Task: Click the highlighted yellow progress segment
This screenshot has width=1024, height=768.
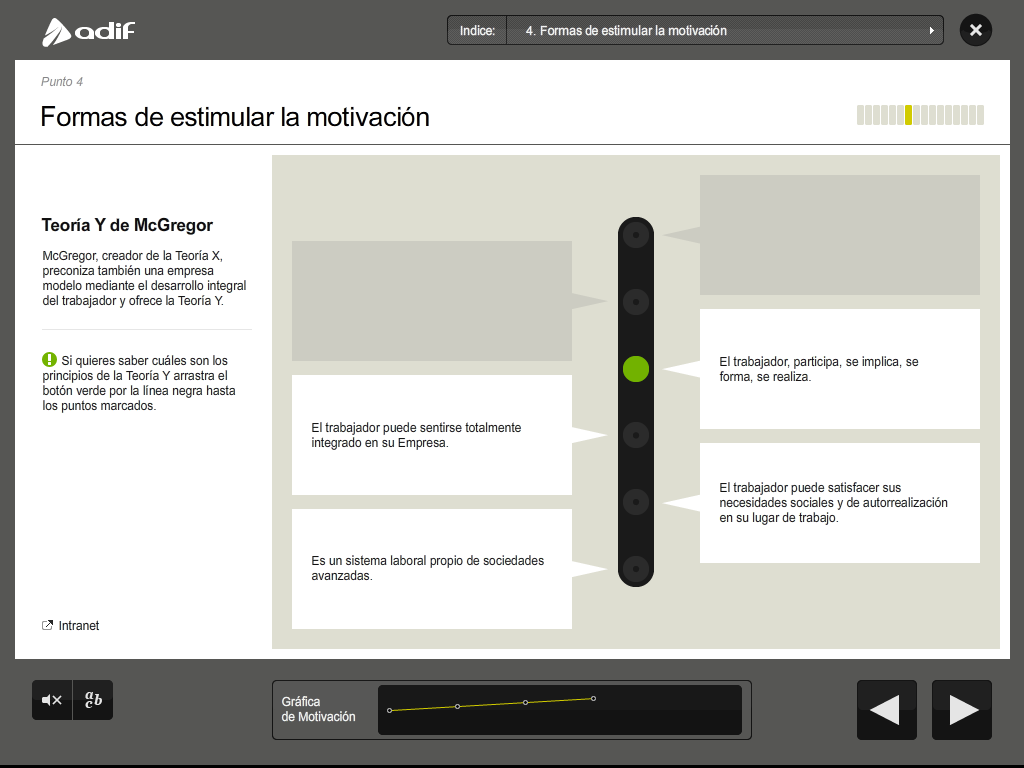Action: pos(908,115)
